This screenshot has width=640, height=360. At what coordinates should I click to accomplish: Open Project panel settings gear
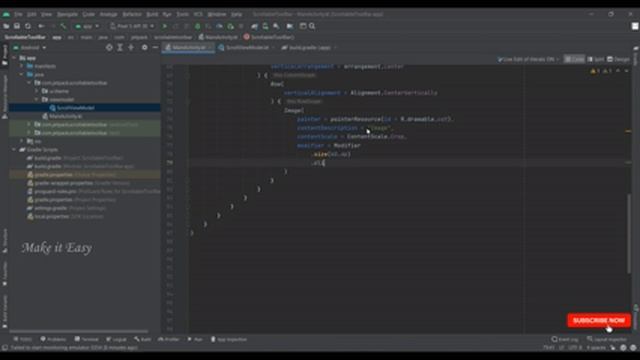(x=144, y=48)
